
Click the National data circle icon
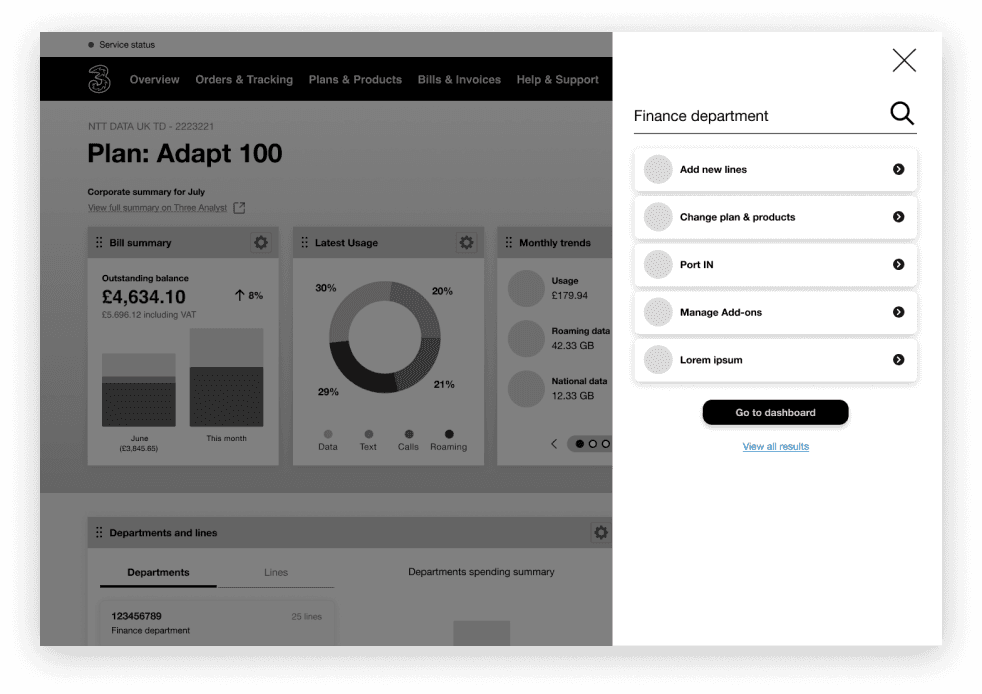coord(526,388)
